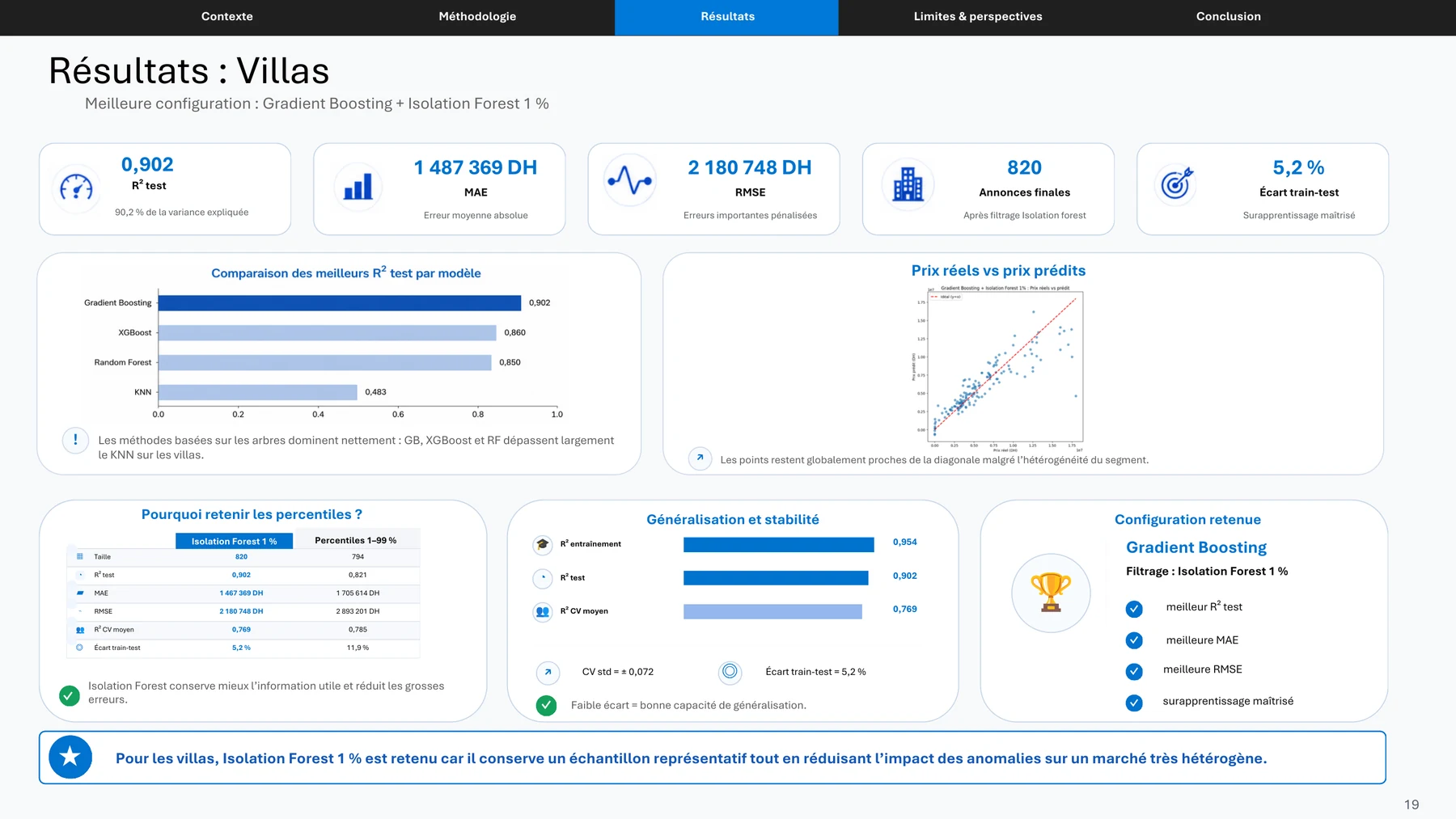Click the people icon for R² CV moyen
Viewport: 1456px width, 819px height.
pyautogui.click(x=542, y=611)
